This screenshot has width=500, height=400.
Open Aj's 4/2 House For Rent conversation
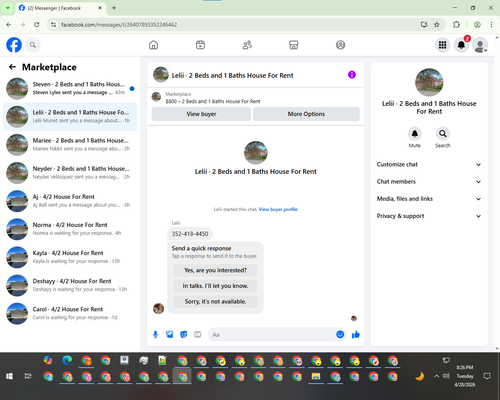click(70, 201)
